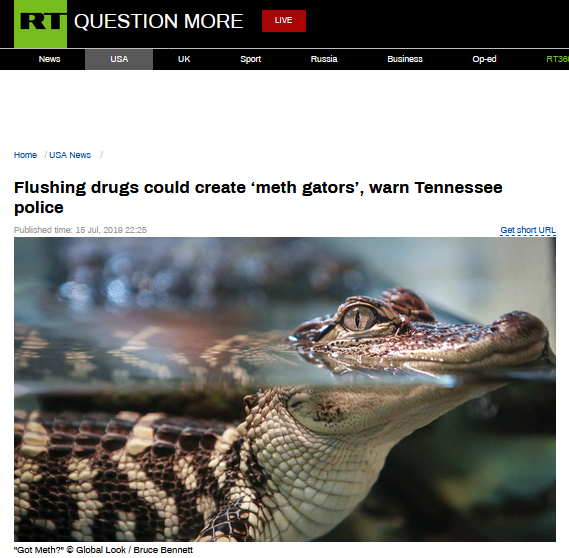Click the green RT logo
Screen dimensions: 569x558
(40, 24)
